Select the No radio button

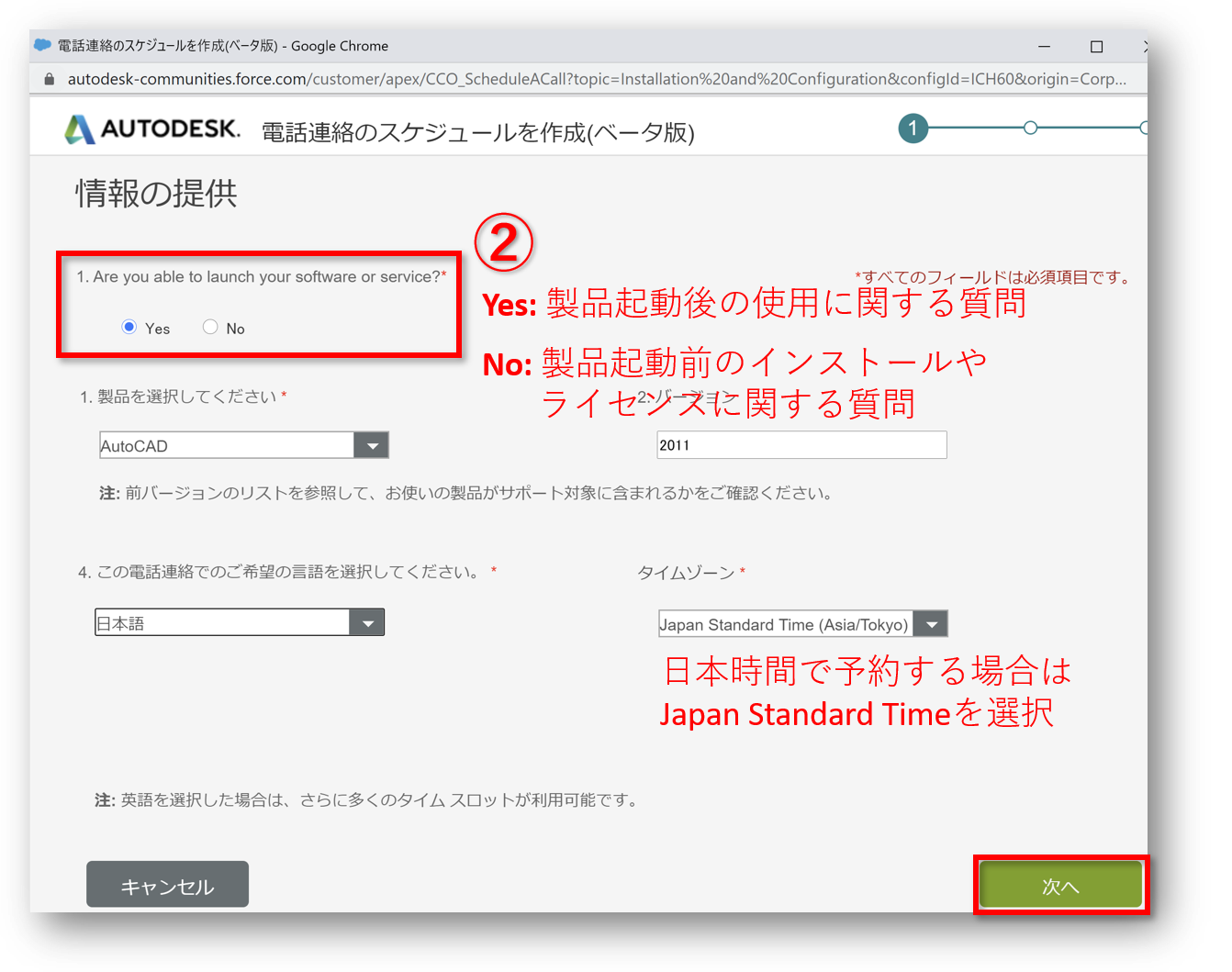coord(210,327)
